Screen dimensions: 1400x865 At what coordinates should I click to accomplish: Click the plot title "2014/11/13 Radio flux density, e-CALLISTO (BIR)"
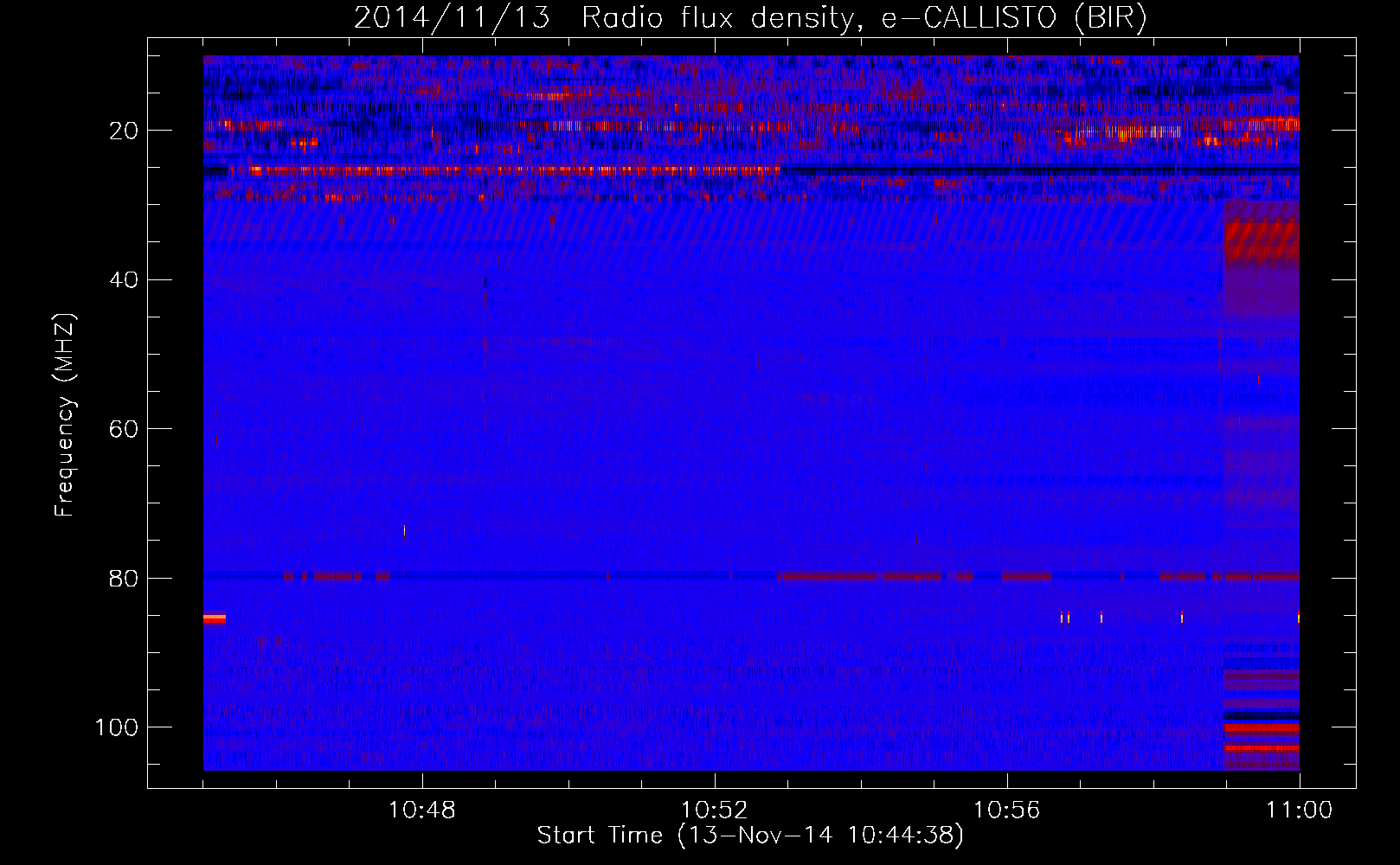tap(750, 18)
